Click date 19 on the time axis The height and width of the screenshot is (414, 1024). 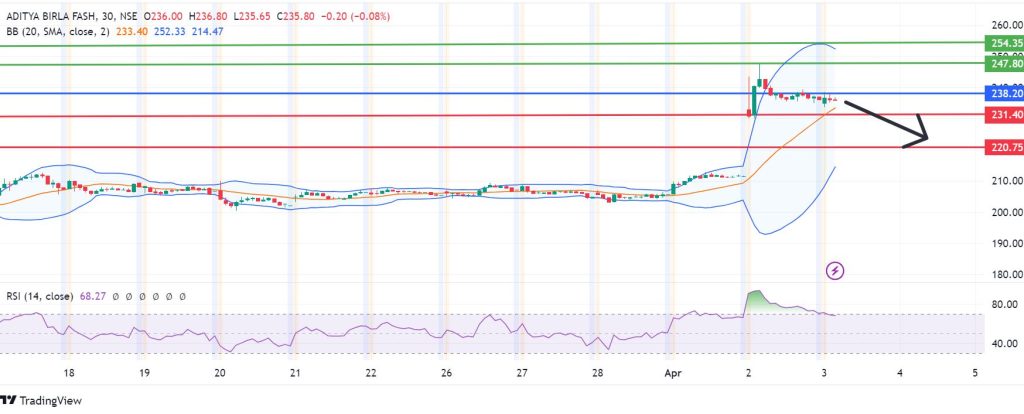point(145,373)
